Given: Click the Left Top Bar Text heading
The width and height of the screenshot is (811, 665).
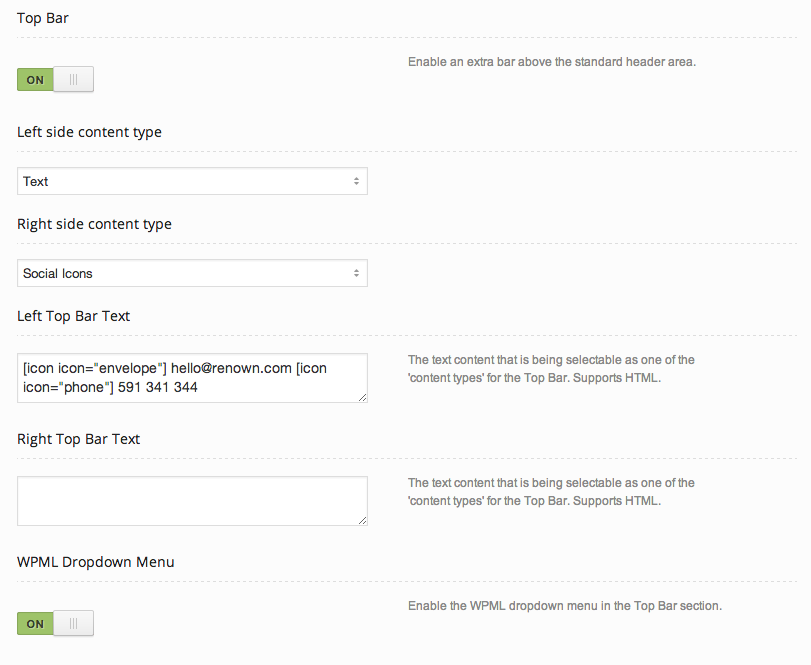Looking at the screenshot, I should [74, 316].
